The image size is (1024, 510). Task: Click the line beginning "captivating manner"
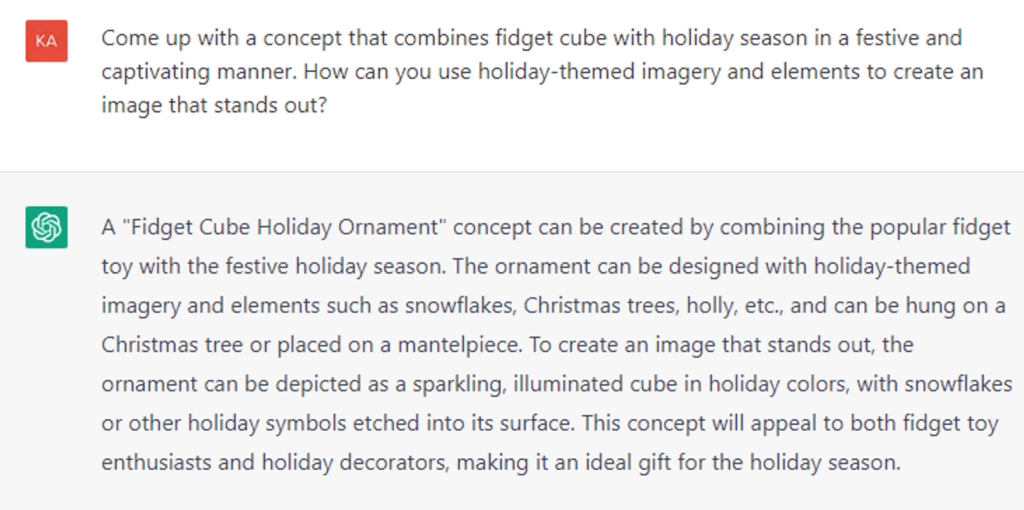pos(542,72)
